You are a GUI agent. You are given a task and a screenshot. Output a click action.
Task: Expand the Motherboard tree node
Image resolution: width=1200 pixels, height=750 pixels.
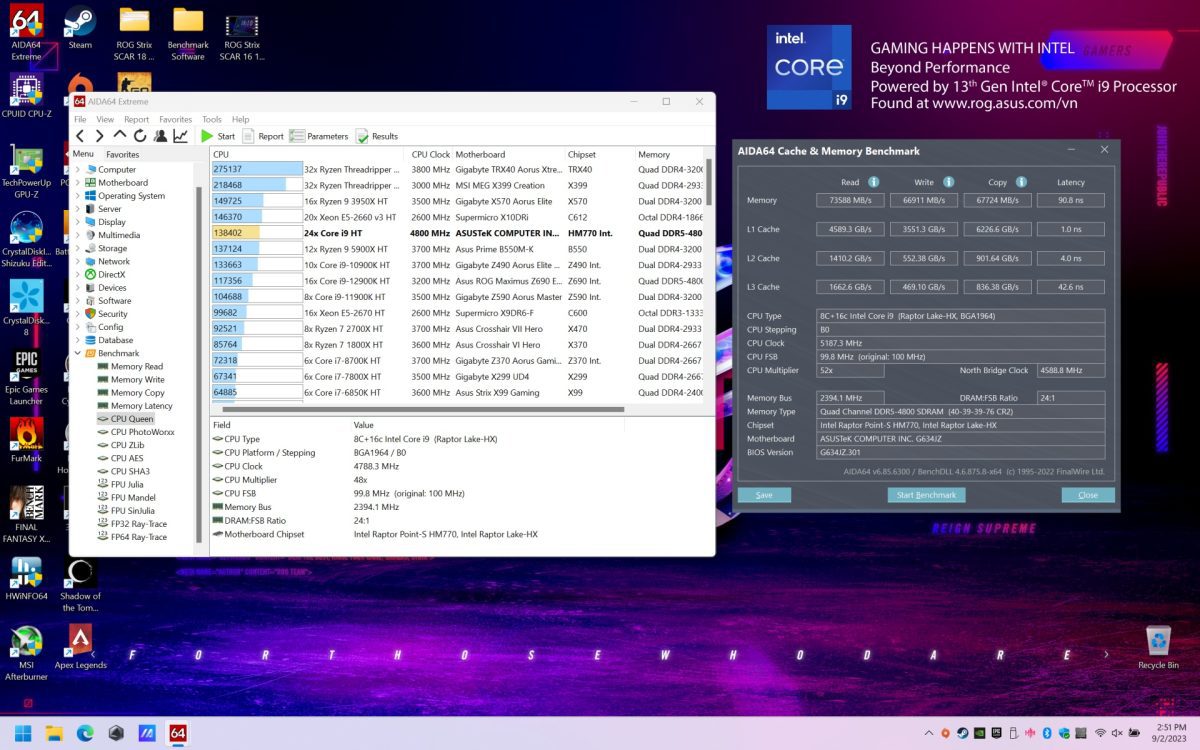(78, 183)
